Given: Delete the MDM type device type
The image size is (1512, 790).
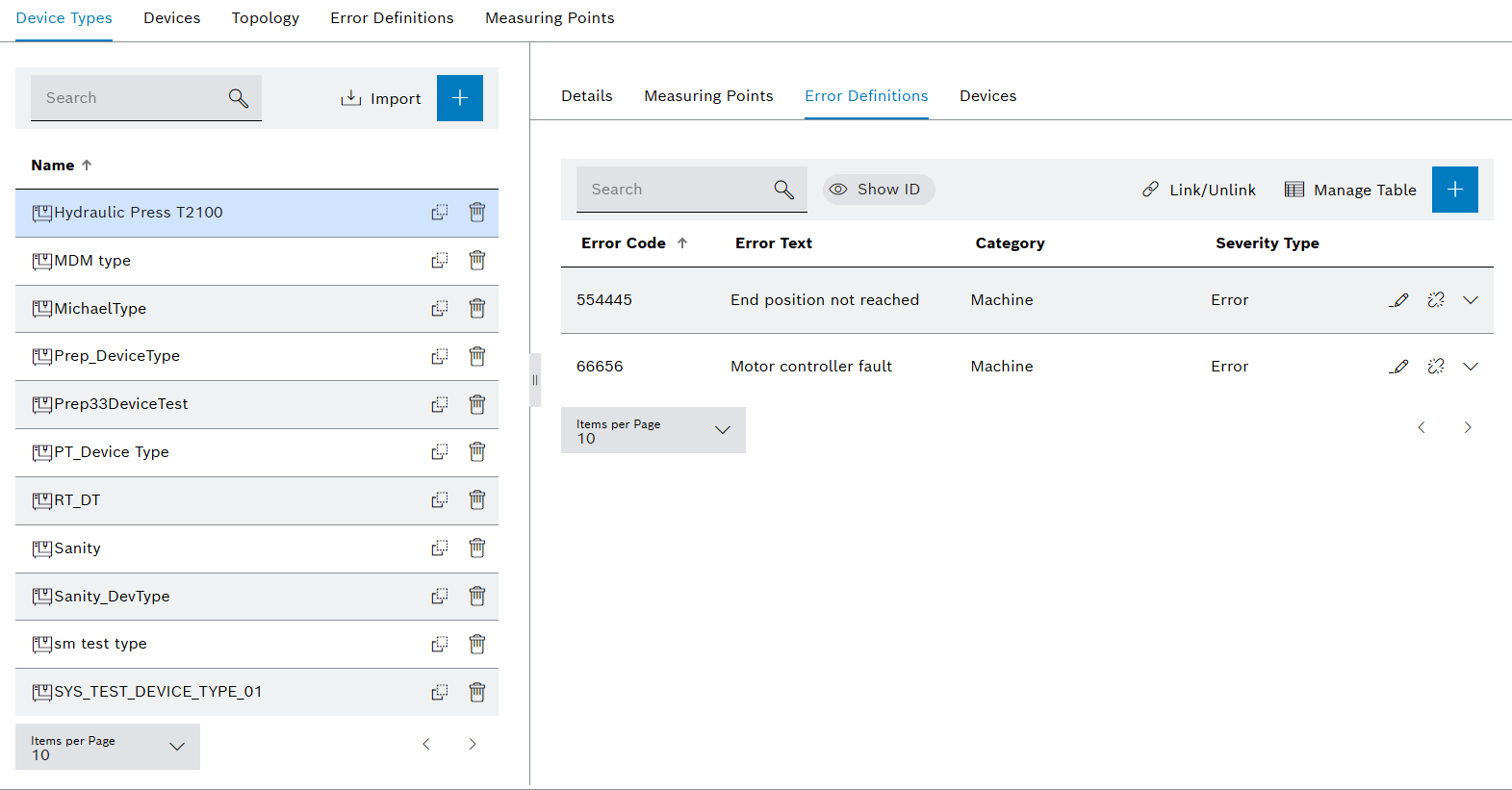Looking at the screenshot, I should [476, 261].
